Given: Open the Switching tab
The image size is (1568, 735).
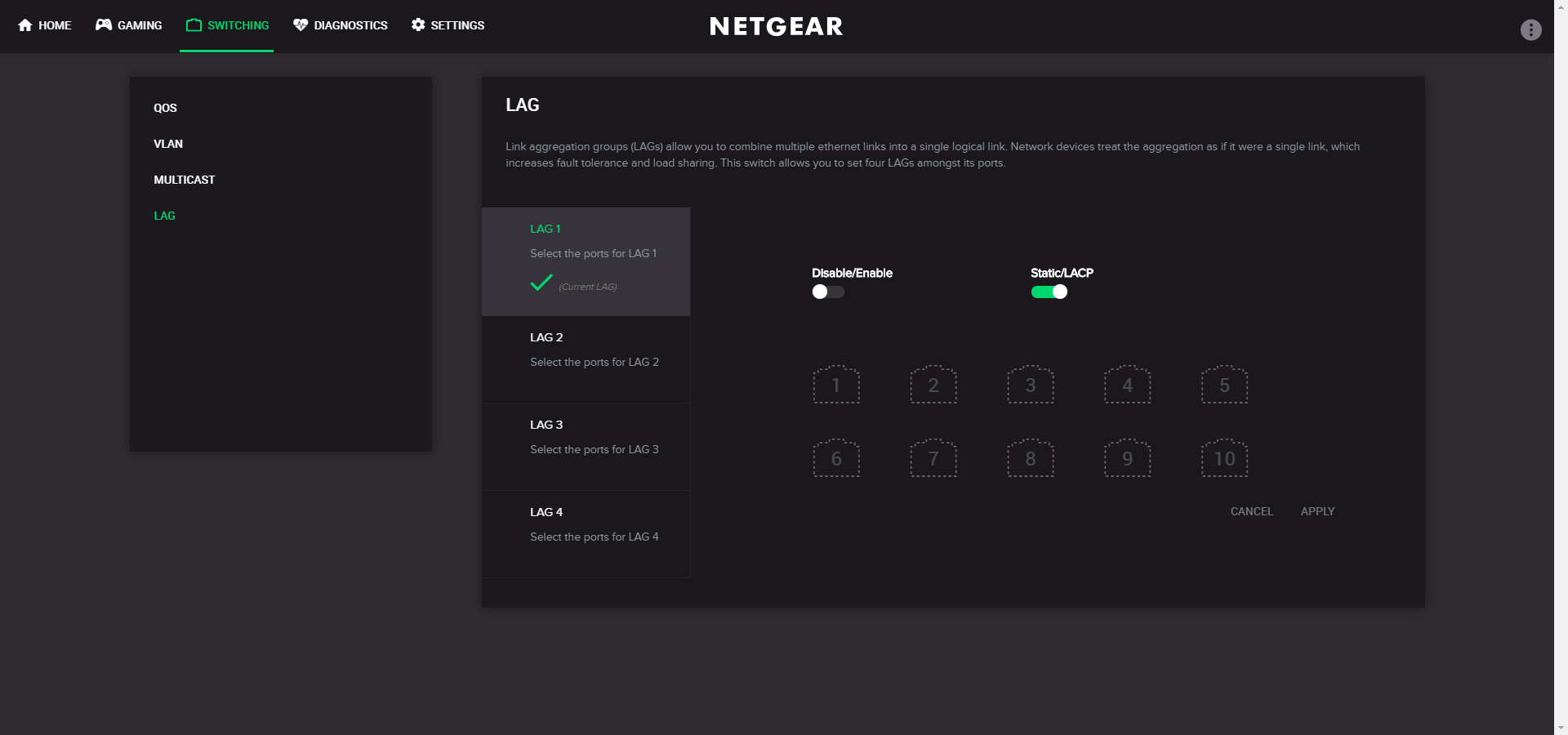Looking at the screenshot, I should (227, 25).
